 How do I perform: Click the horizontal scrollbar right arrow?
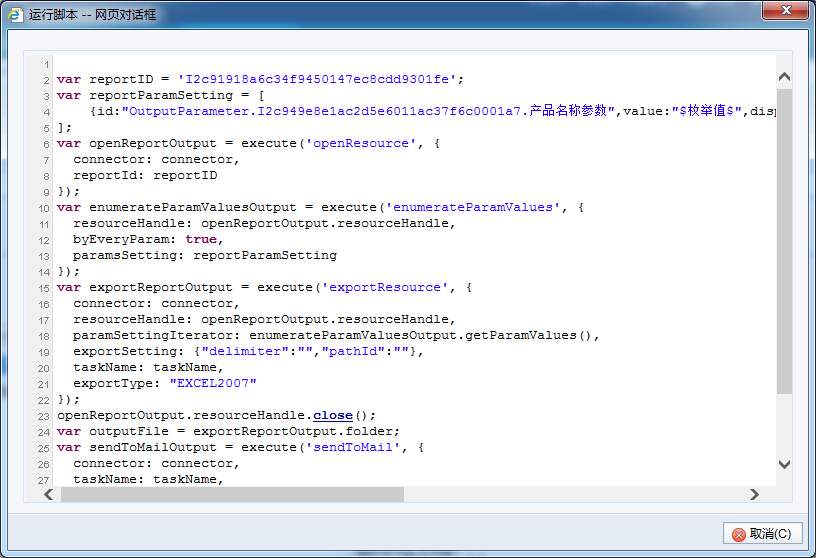click(754, 494)
